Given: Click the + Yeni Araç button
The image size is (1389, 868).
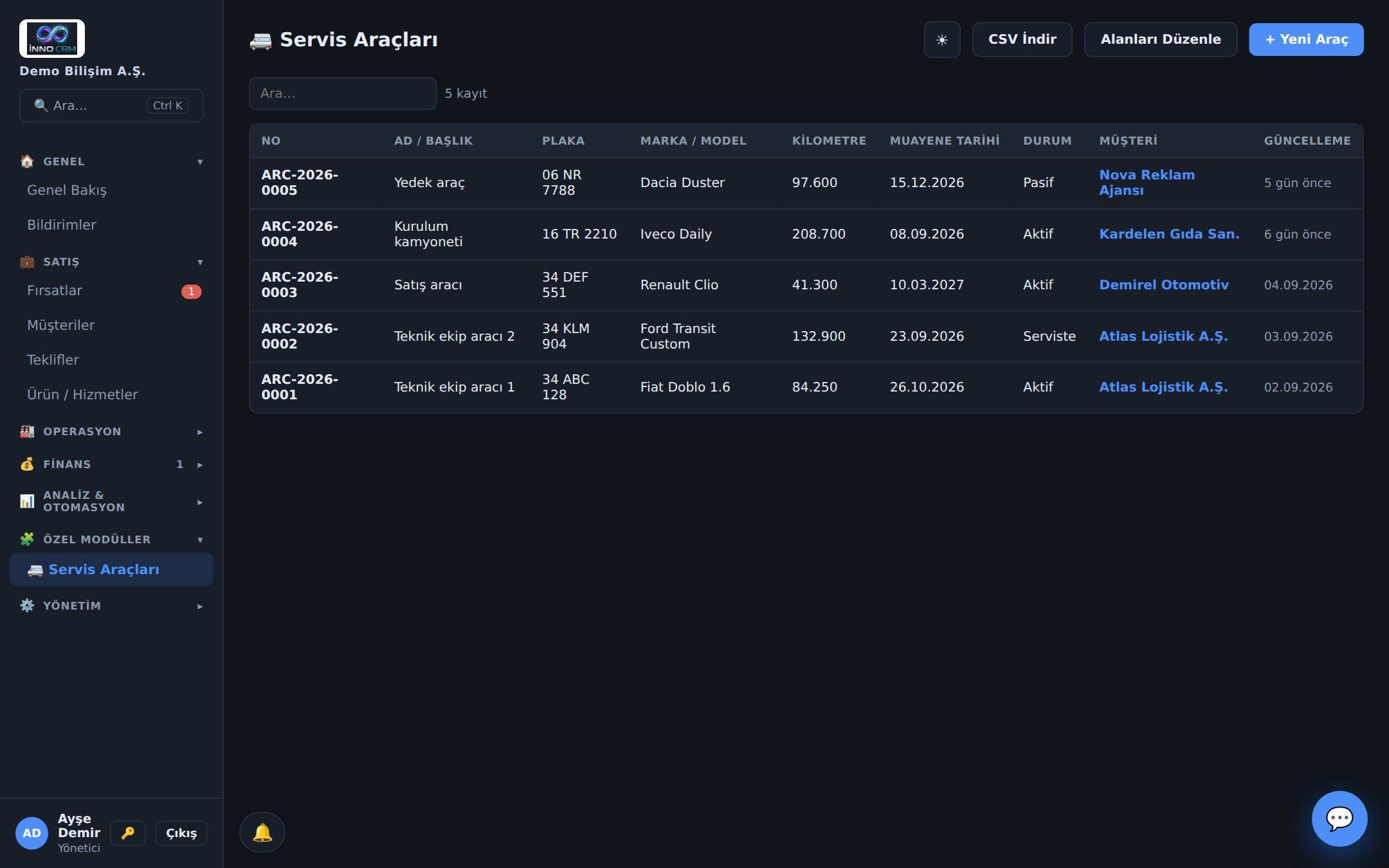Looking at the screenshot, I should pyautogui.click(x=1306, y=40).
